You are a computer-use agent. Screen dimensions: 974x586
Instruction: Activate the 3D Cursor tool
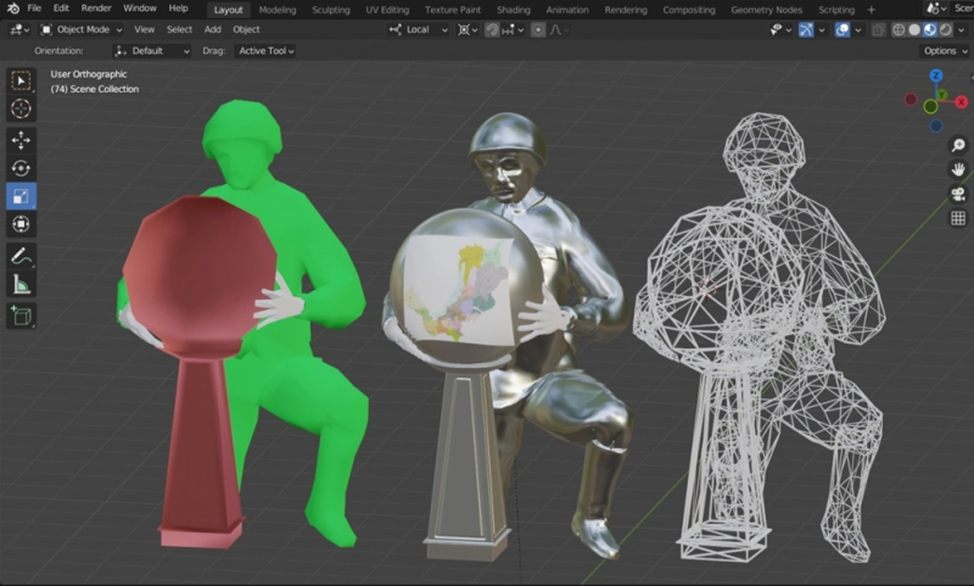21,108
